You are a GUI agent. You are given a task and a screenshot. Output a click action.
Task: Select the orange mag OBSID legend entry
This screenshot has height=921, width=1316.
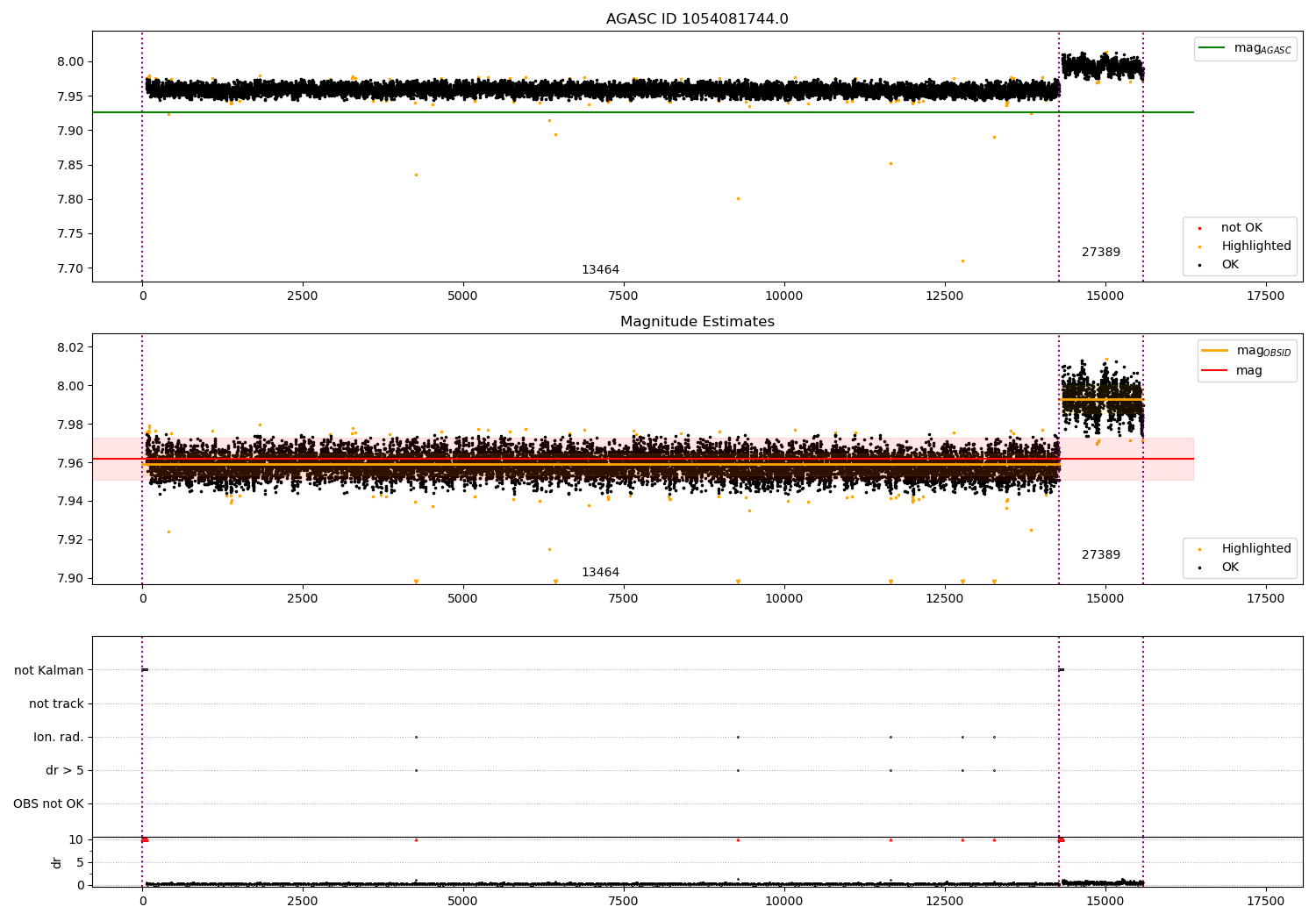point(1247,351)
